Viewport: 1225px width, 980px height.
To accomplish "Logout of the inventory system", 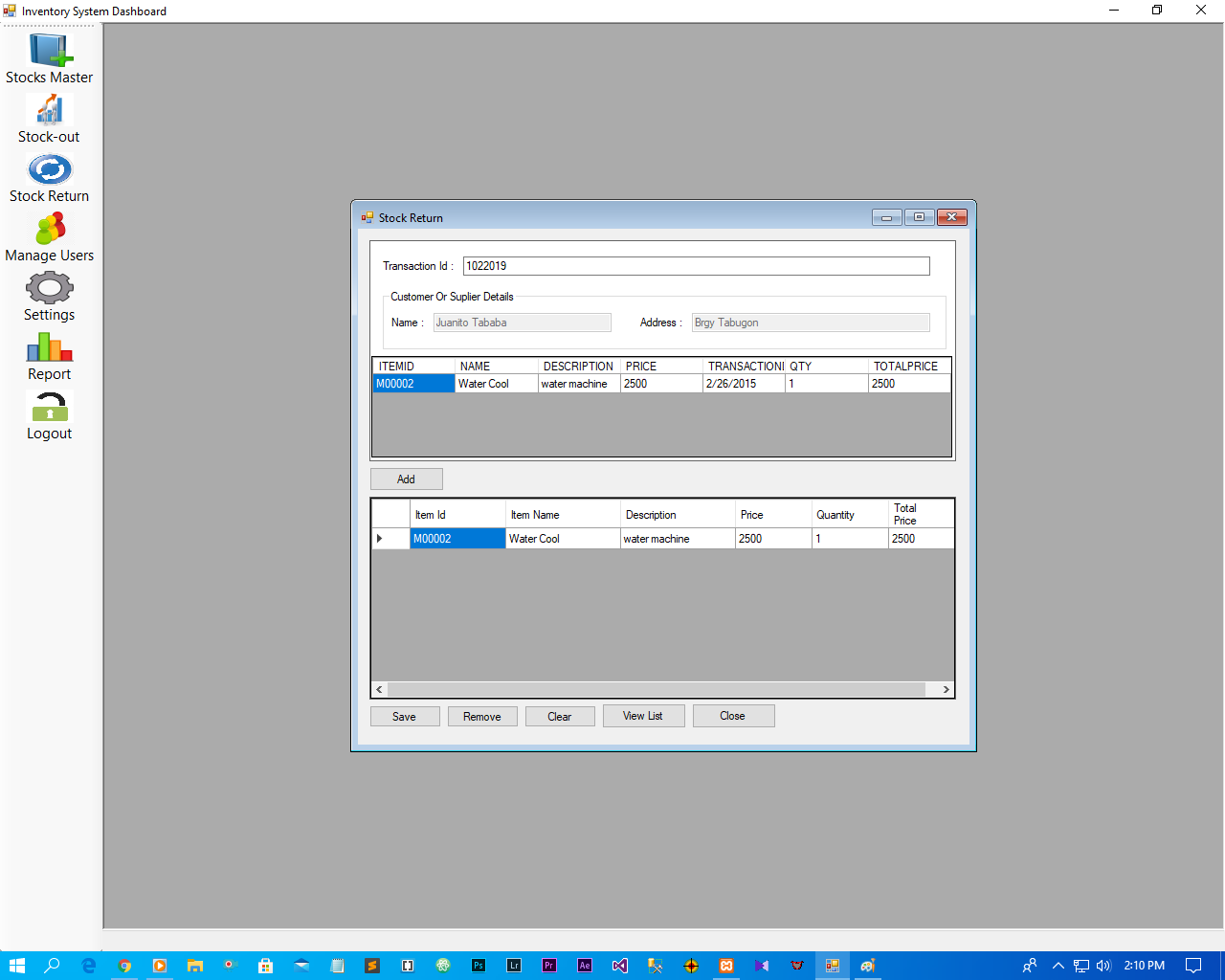I will point(49,413).
